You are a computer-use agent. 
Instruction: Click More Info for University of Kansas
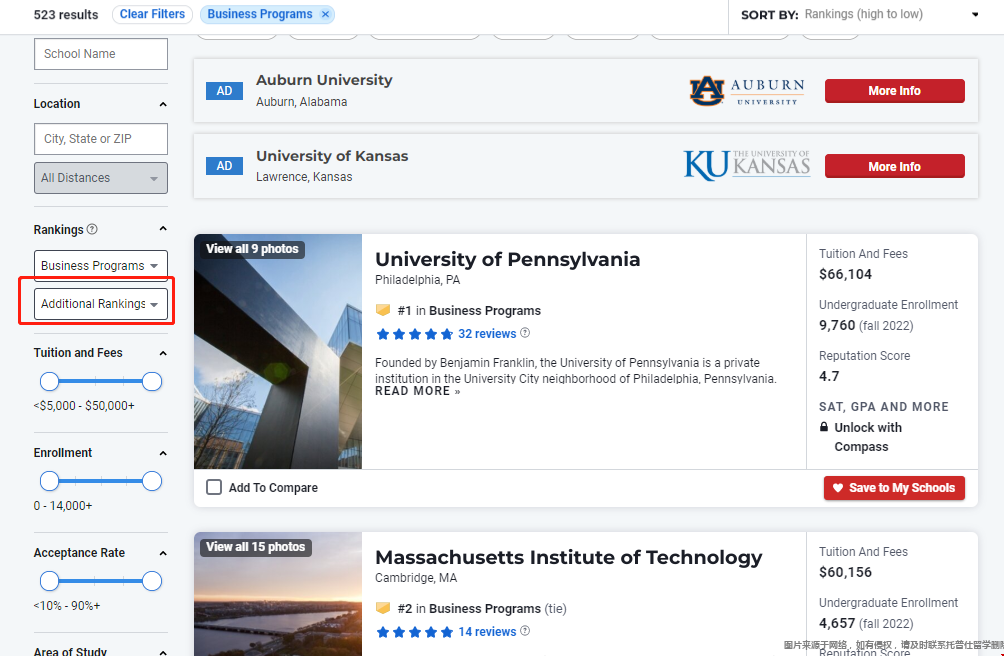[895, 166]
